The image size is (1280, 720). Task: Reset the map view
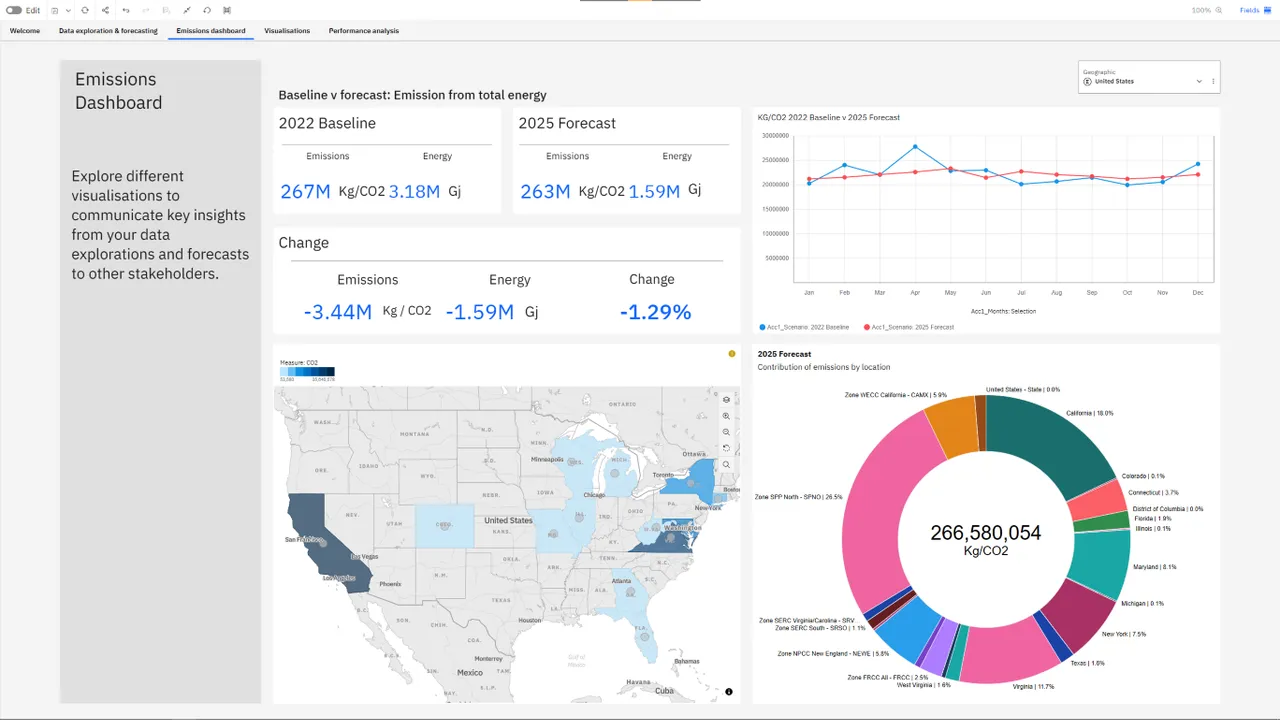pos(727,447)
